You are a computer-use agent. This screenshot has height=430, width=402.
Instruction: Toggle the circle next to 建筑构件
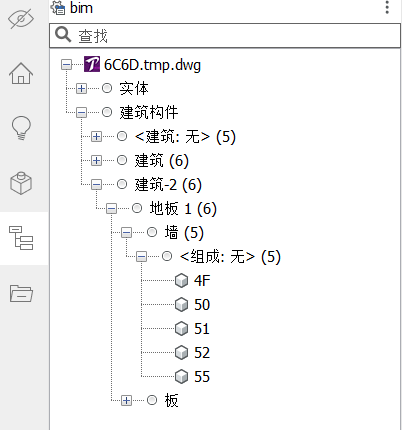point(107,112)
